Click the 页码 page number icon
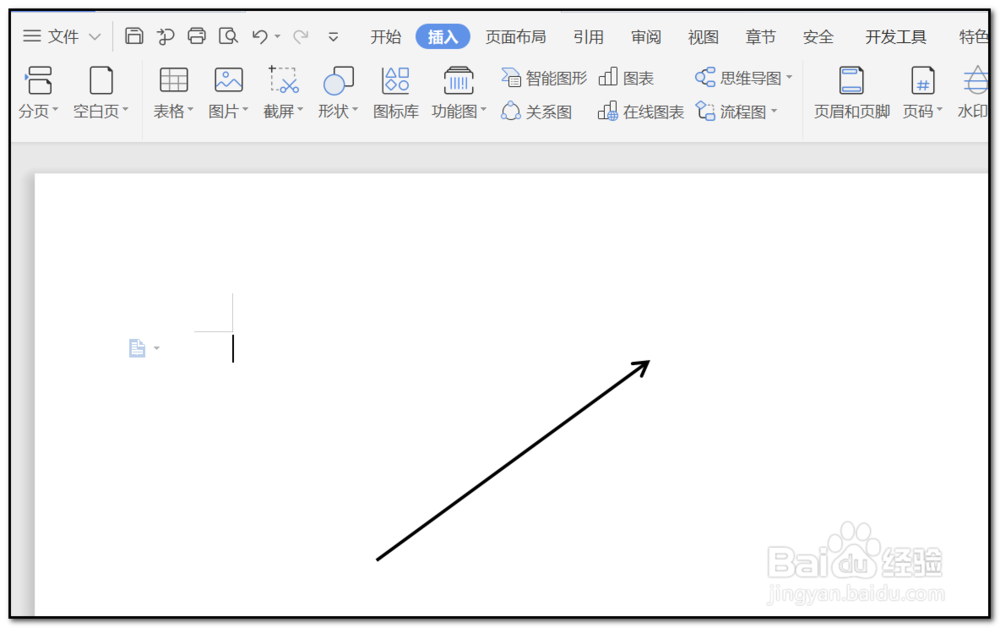 pos(922,80)
